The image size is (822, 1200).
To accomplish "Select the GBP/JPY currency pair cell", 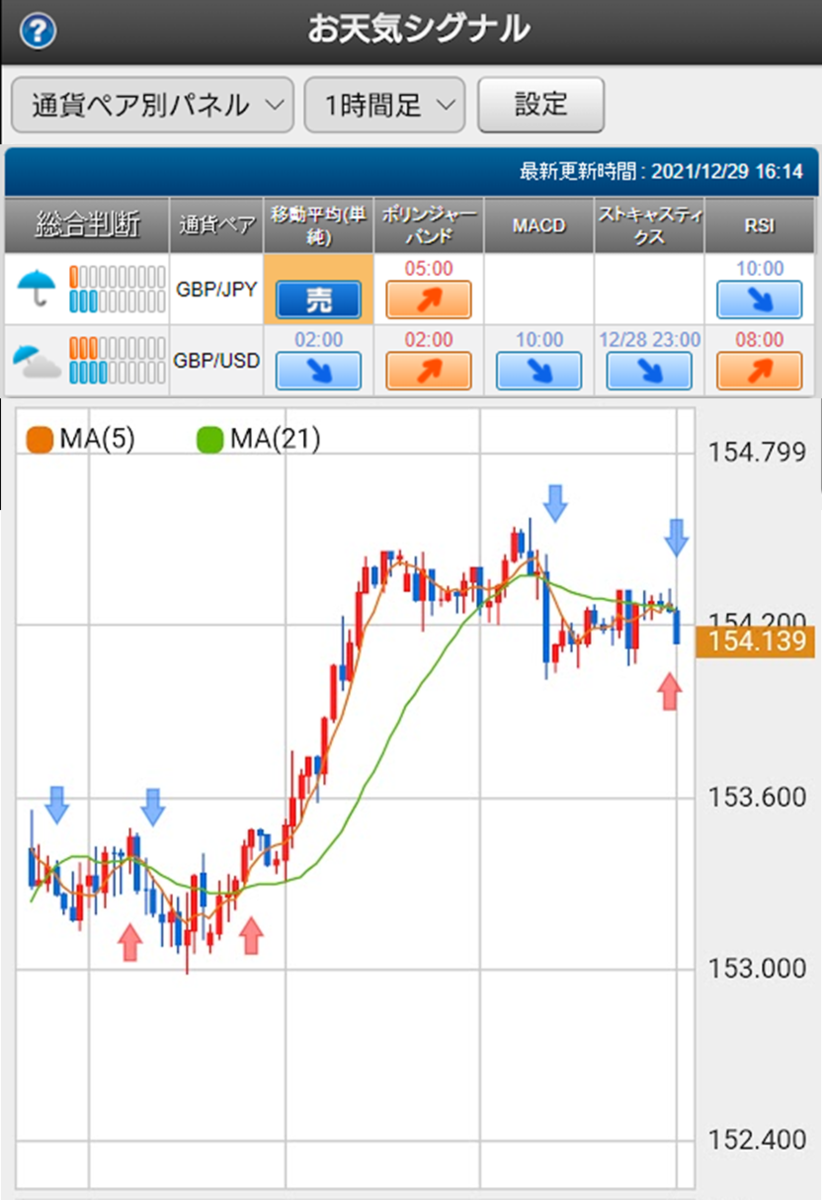I will click(216, 289).
